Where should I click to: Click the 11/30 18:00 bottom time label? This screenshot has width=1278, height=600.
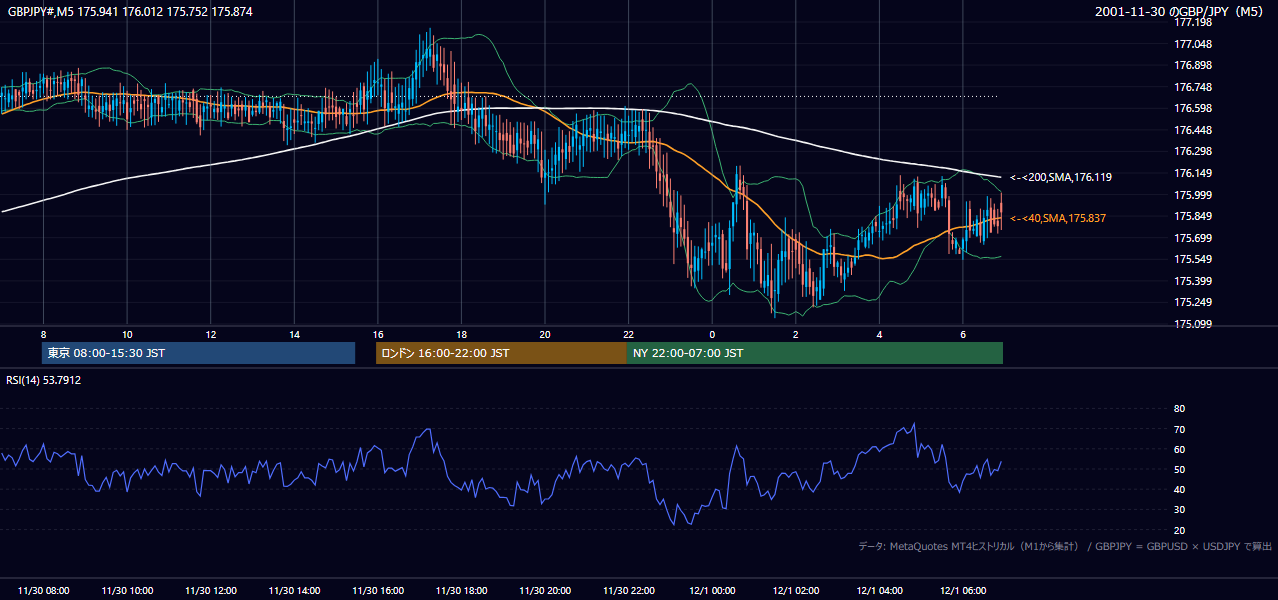[462, 591]
